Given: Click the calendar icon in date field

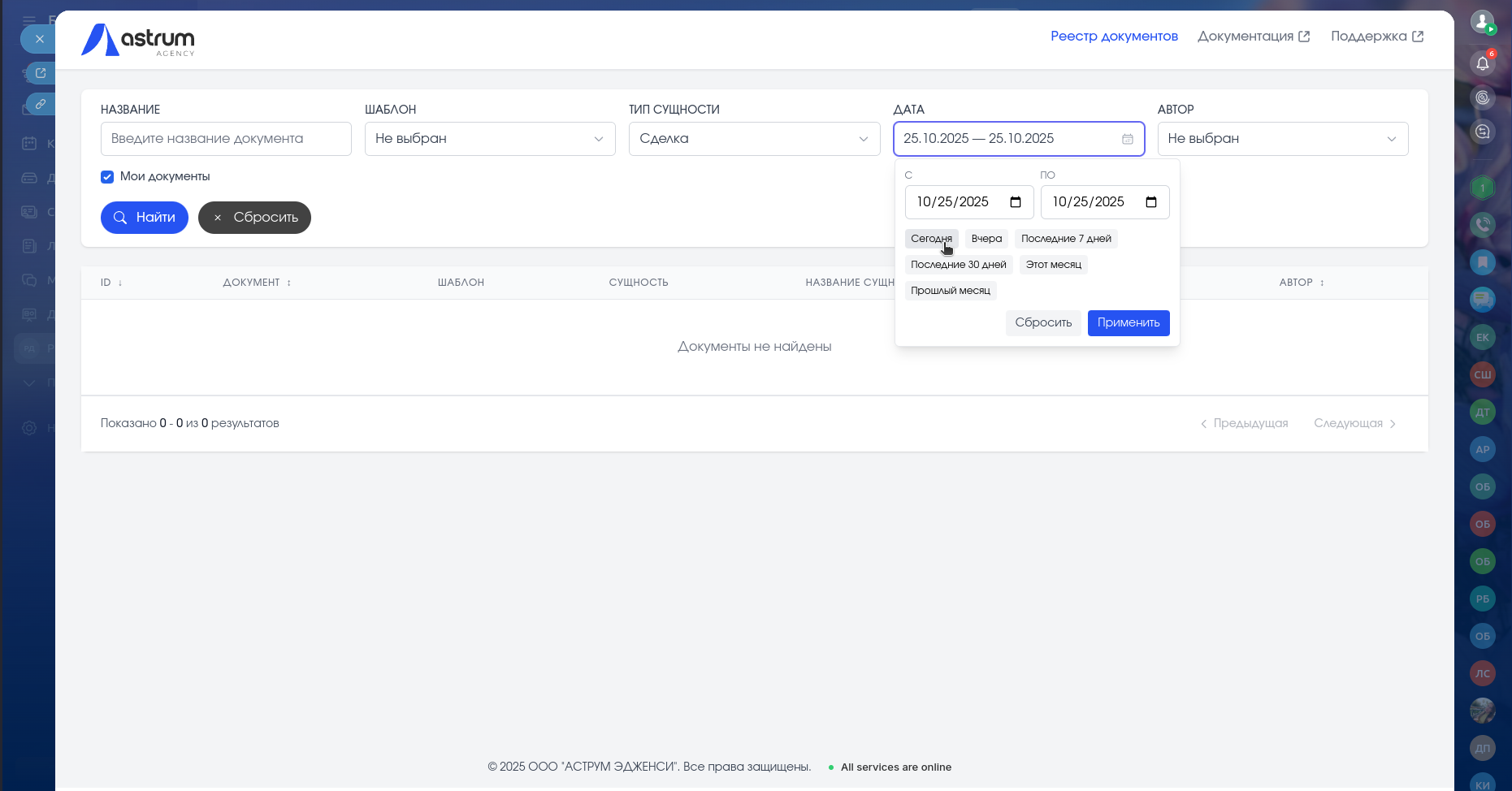Looking at the screenshot, I should click(1127, 139).
